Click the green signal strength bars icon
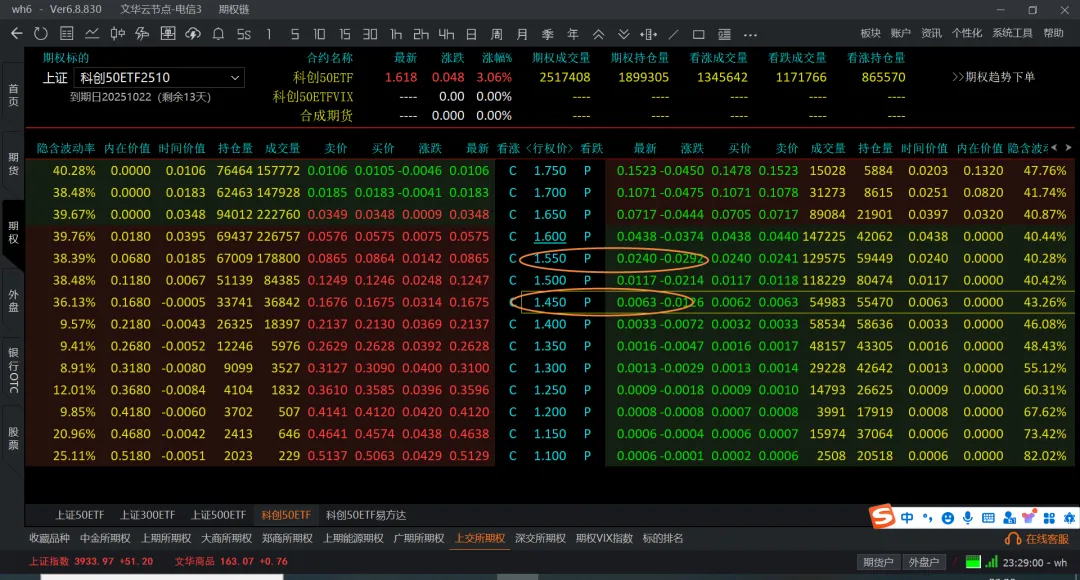The image size is (1080, 580). [x=992, y=562]
